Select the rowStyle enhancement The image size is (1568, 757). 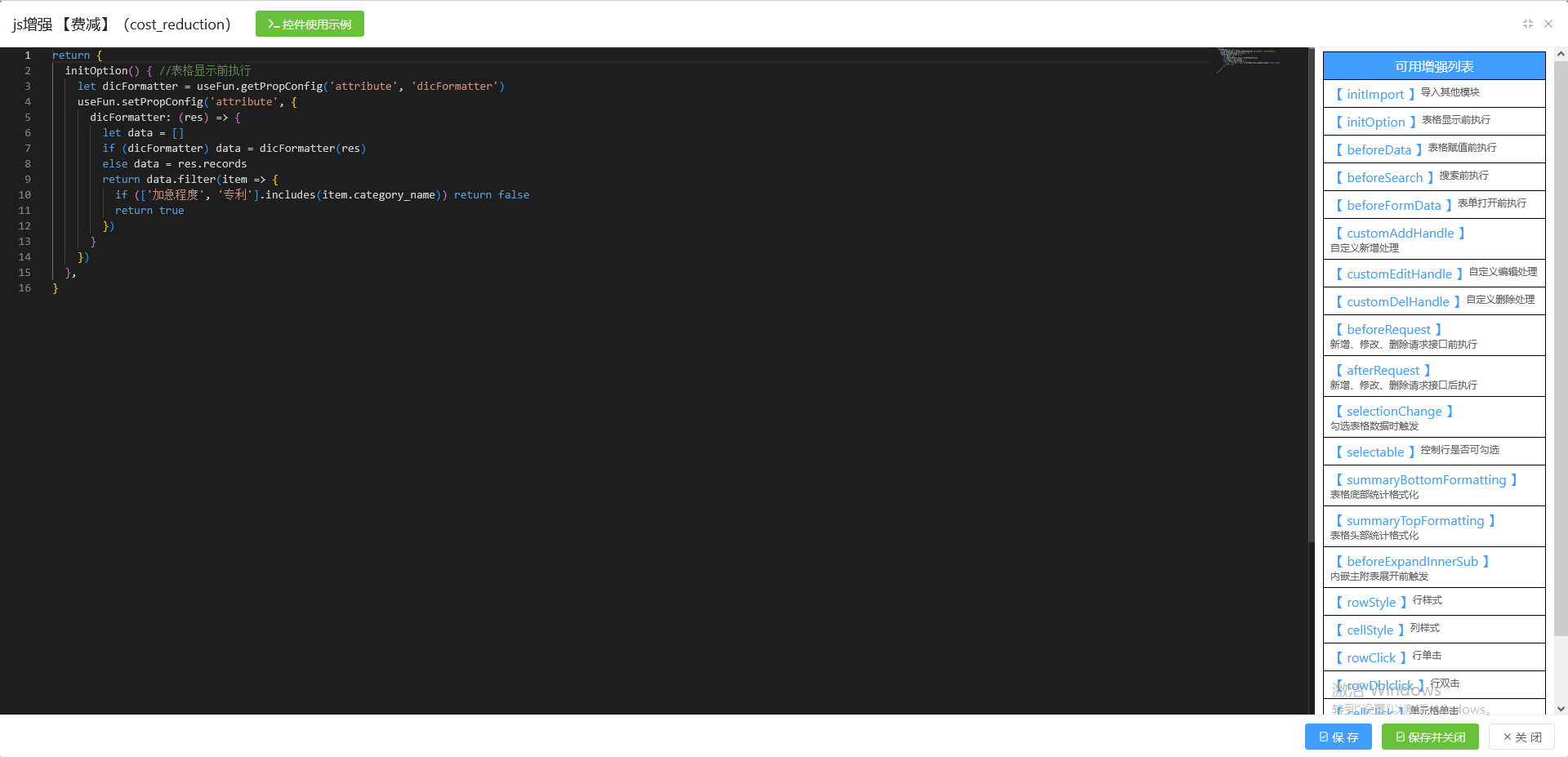[1371, 603]
